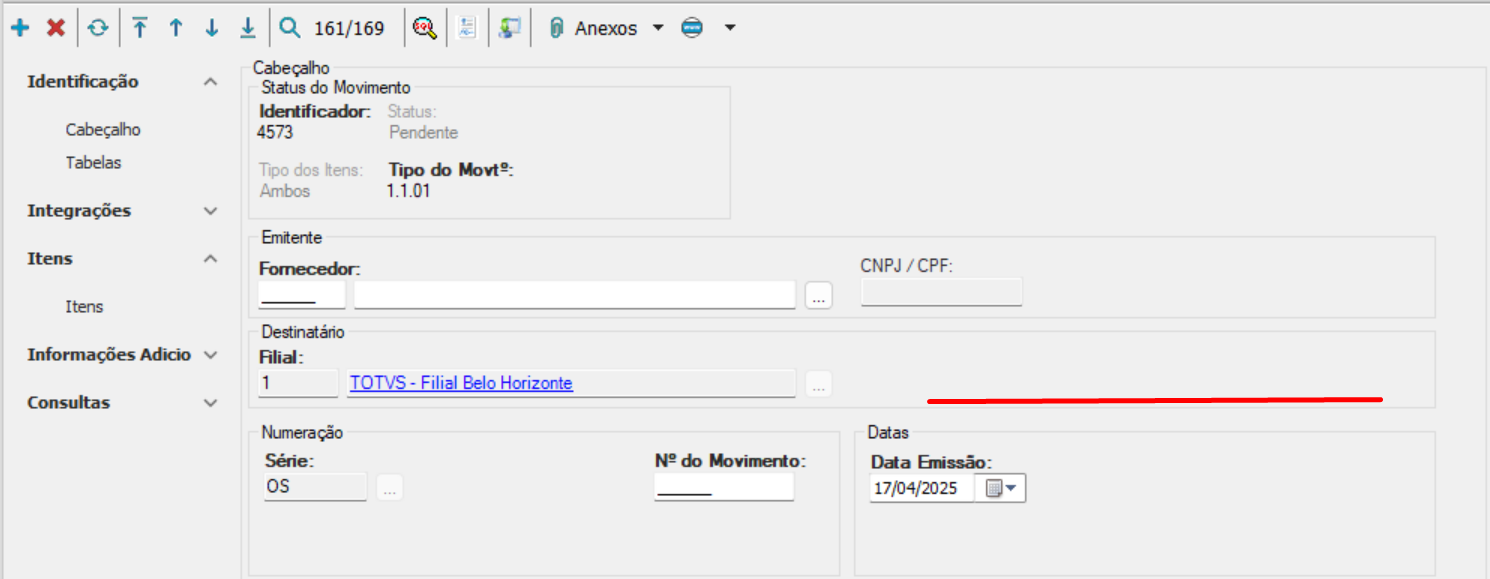Click the Filial code field
This screenshot has height=579, width=1490.
tap(298, 383)
